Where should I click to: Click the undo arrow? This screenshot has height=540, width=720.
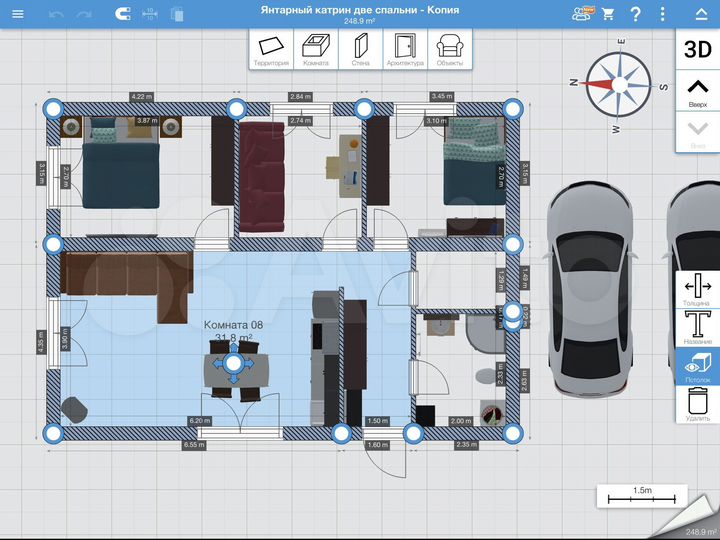coord(56,15)
